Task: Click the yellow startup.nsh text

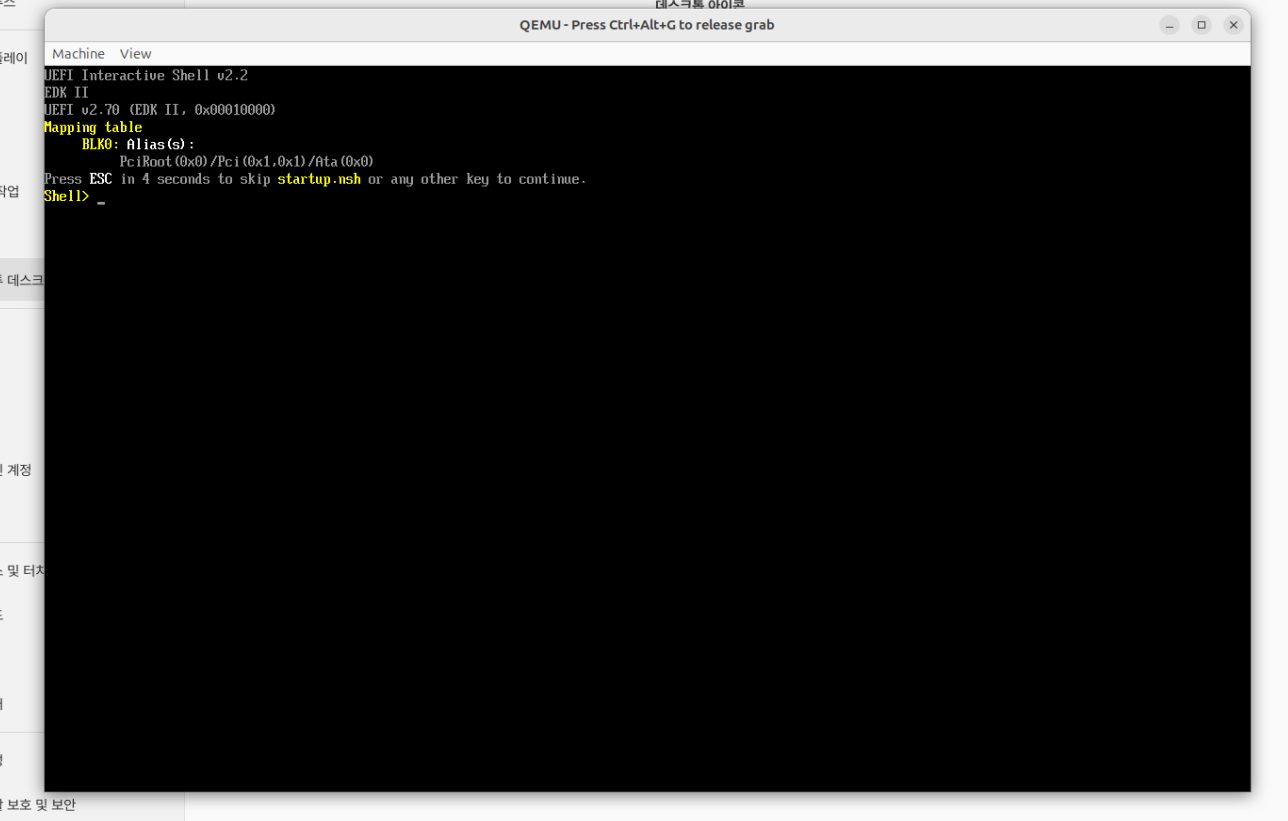Action: [318, 179]
